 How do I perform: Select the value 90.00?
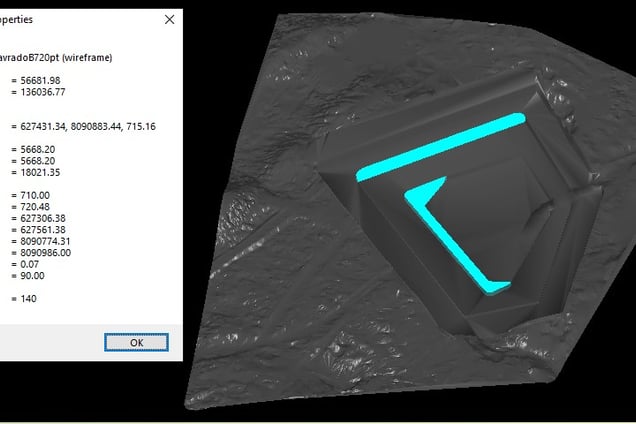point(32,276)
